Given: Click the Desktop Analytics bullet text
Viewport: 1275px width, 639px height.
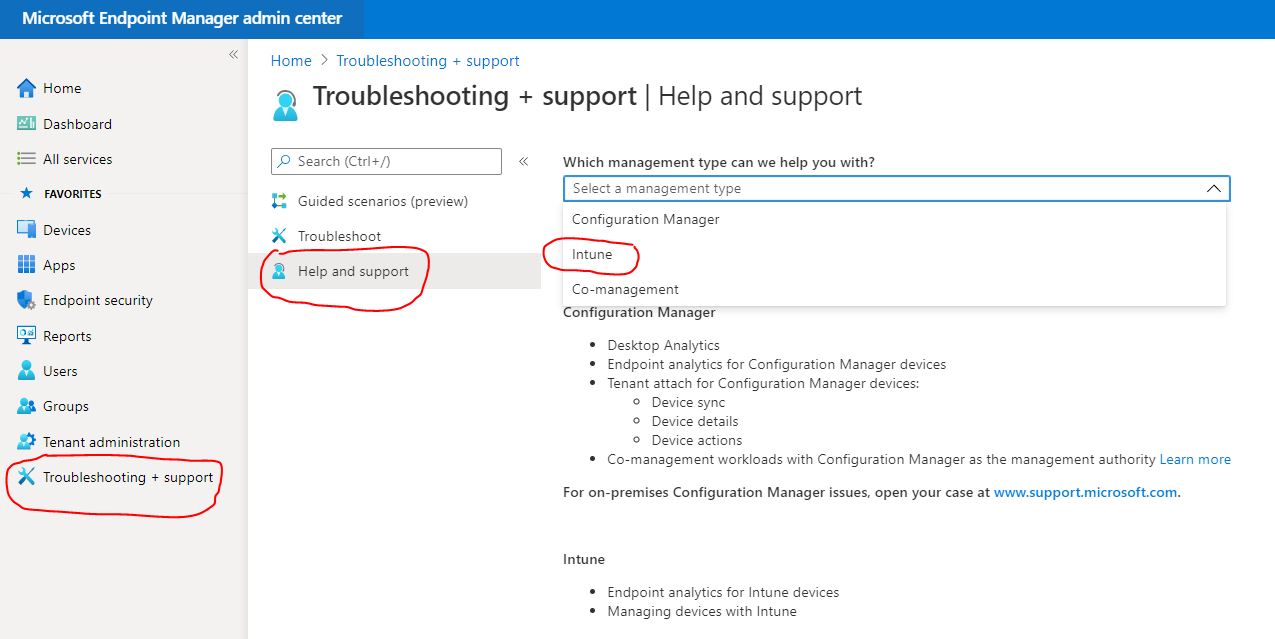Looking at the screenshot, I should point(663,345).
